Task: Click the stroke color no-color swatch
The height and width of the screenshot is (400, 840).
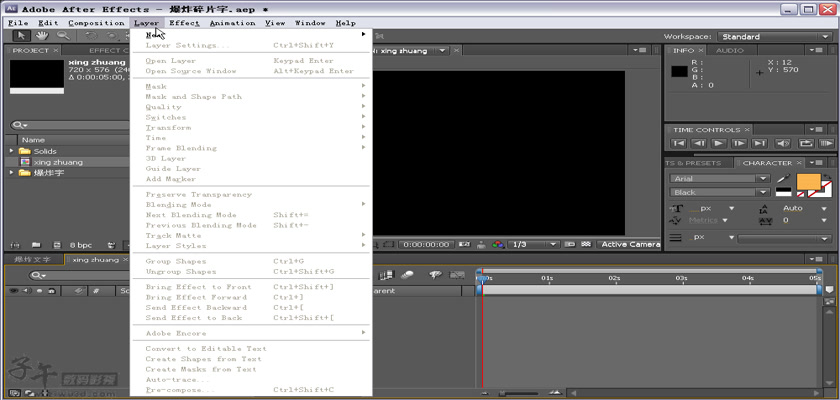Action: [x=825, y=190]
